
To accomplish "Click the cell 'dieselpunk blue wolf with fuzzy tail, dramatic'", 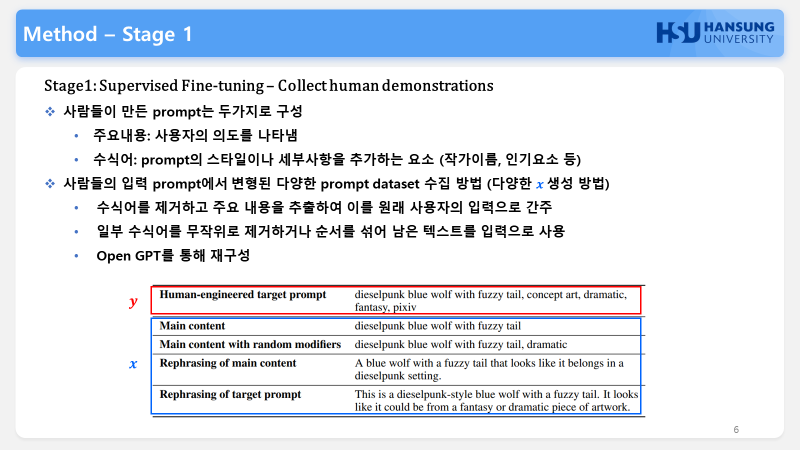I will pos(461,344).
